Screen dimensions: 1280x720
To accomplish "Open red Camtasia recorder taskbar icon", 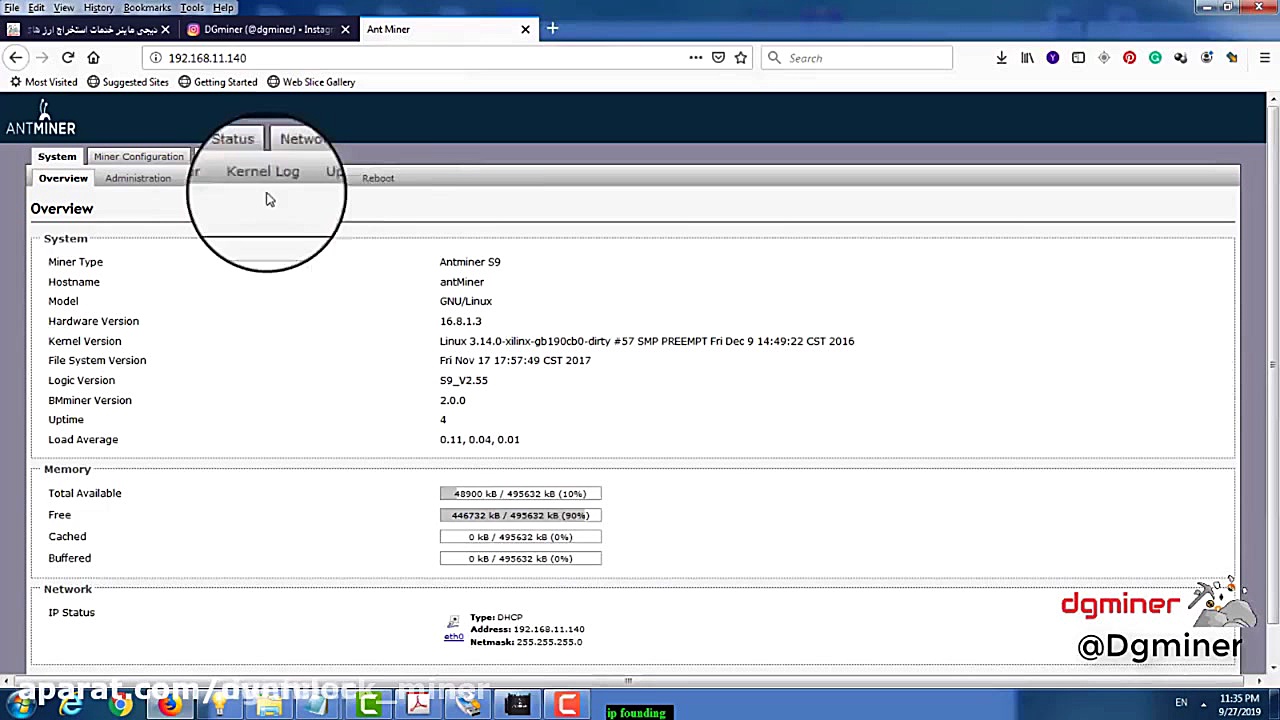I will tap(567, 705).
